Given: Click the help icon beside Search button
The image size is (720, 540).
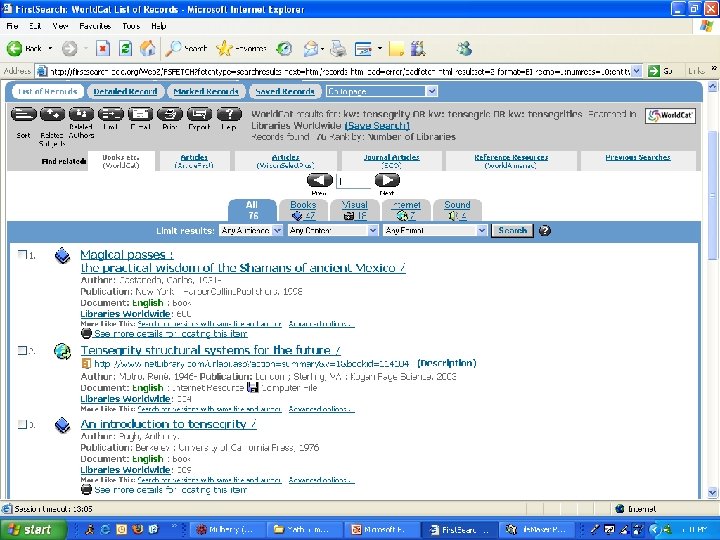Looking at the screenshot, I should pyautogui.click(x=545, y=231).
